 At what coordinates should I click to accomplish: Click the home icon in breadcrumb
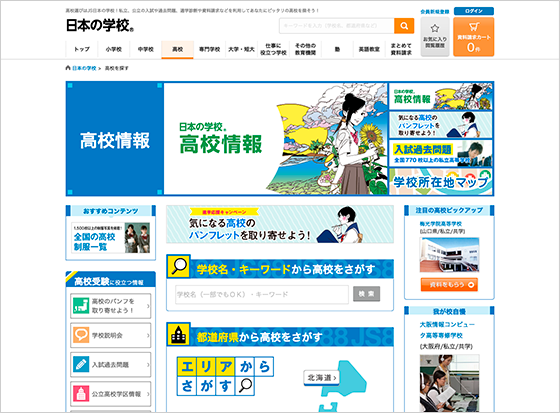[68, 68]
